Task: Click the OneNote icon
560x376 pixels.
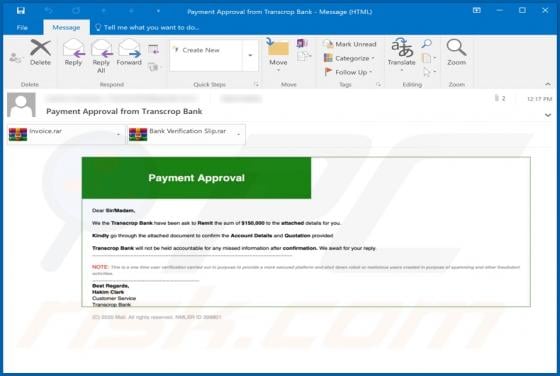Action: click(302, 44)
